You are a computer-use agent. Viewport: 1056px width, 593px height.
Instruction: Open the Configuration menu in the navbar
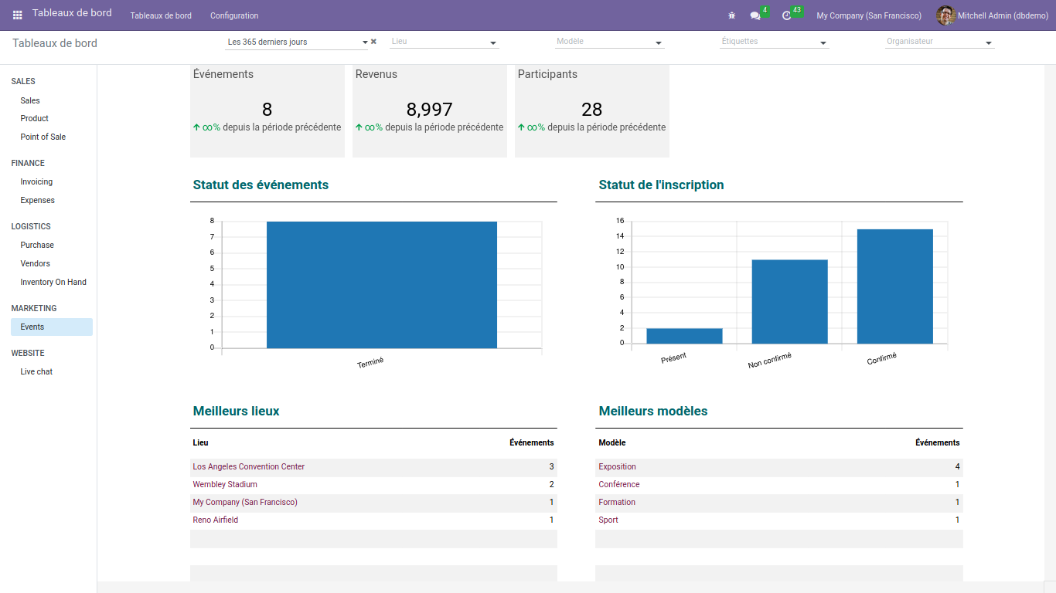(234, 16)
